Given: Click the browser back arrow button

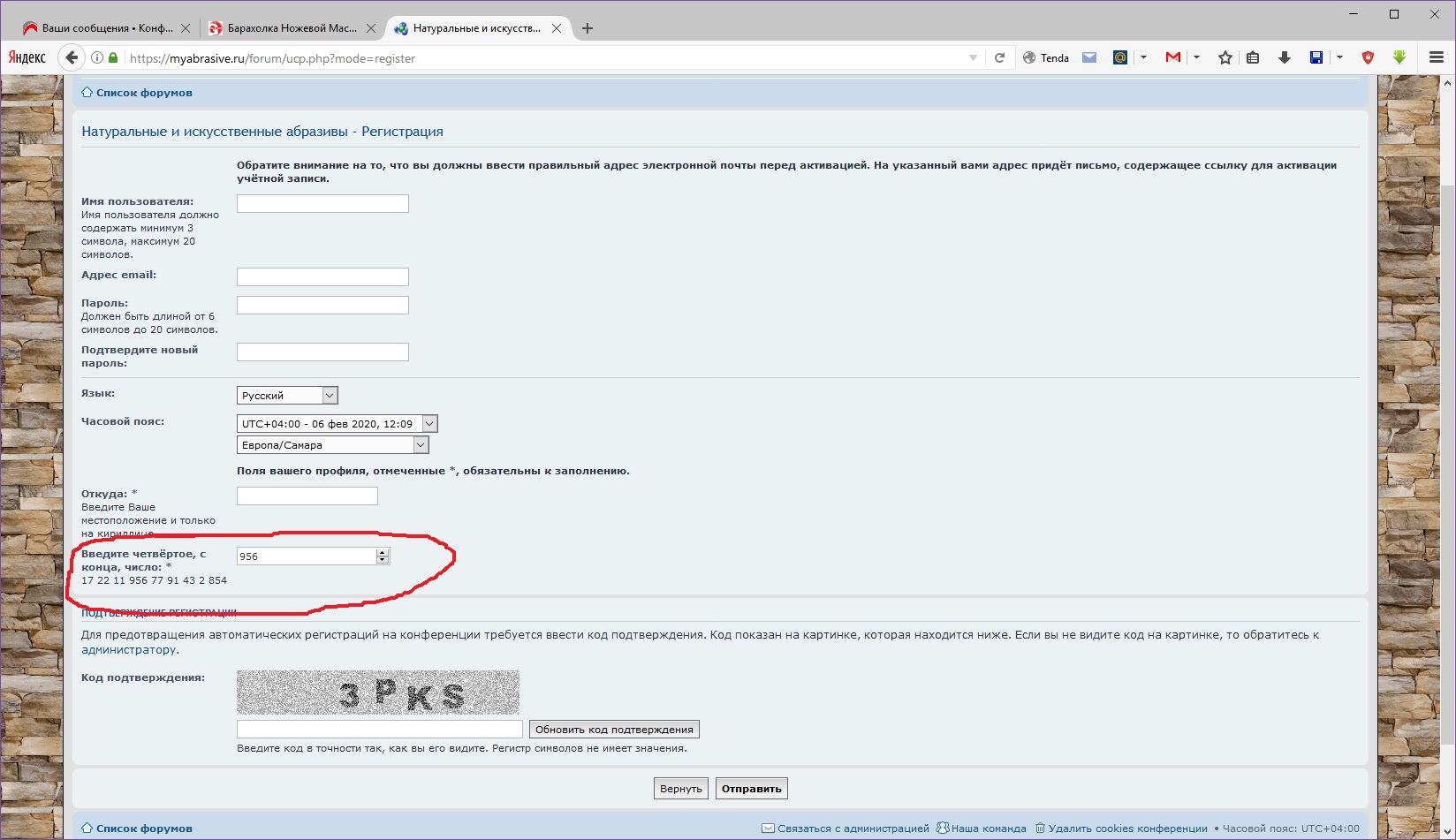Looking at the screenshot, I should 72,57.
